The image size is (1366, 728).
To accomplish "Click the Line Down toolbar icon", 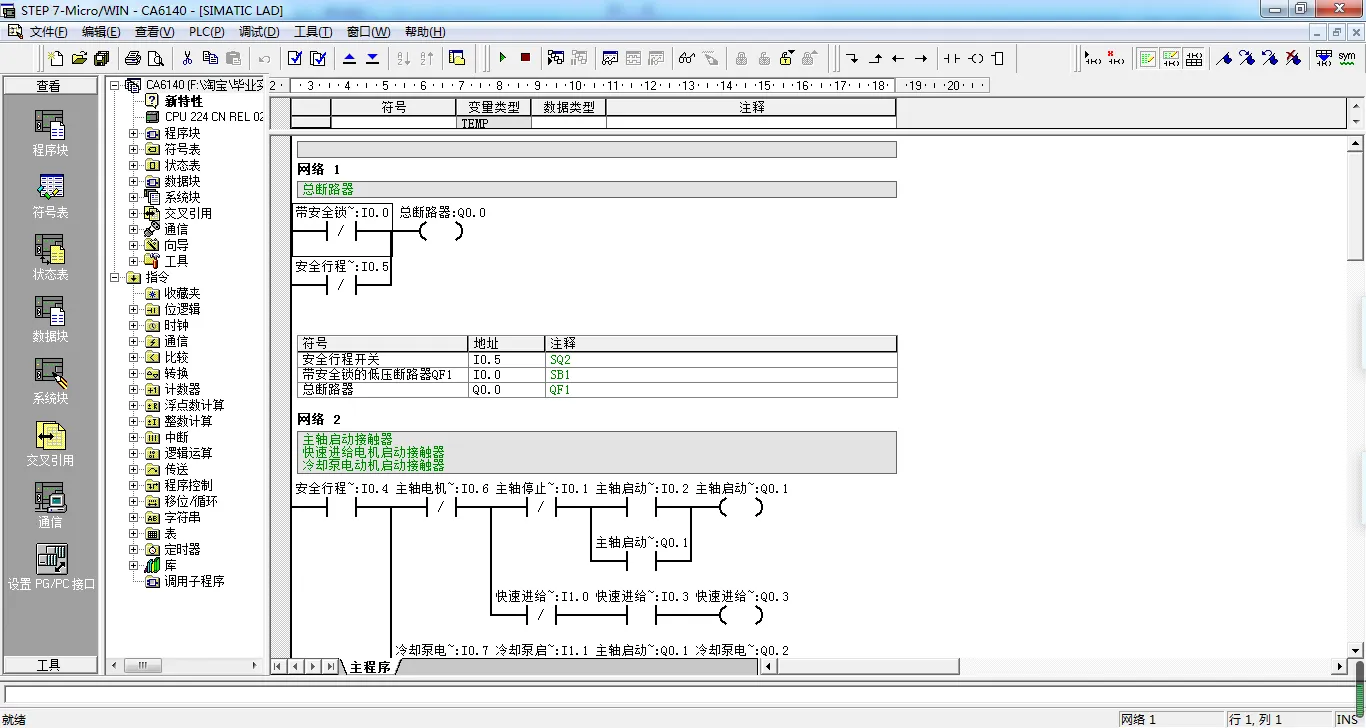I will (x=853, y=58).
